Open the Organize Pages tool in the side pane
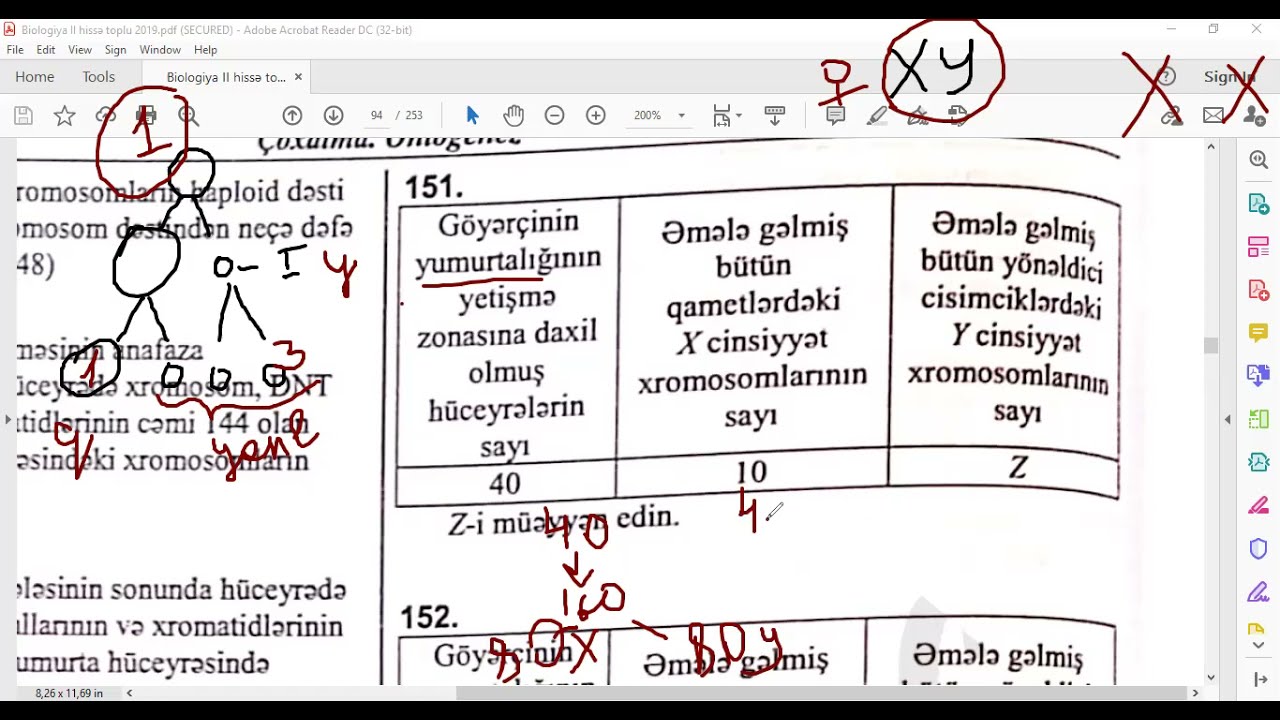 [1258, 419]
